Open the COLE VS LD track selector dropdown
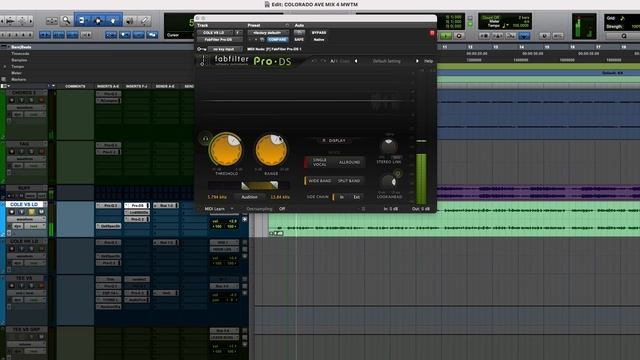The height and width of the screenshot is (360, 640). point(214,33)
